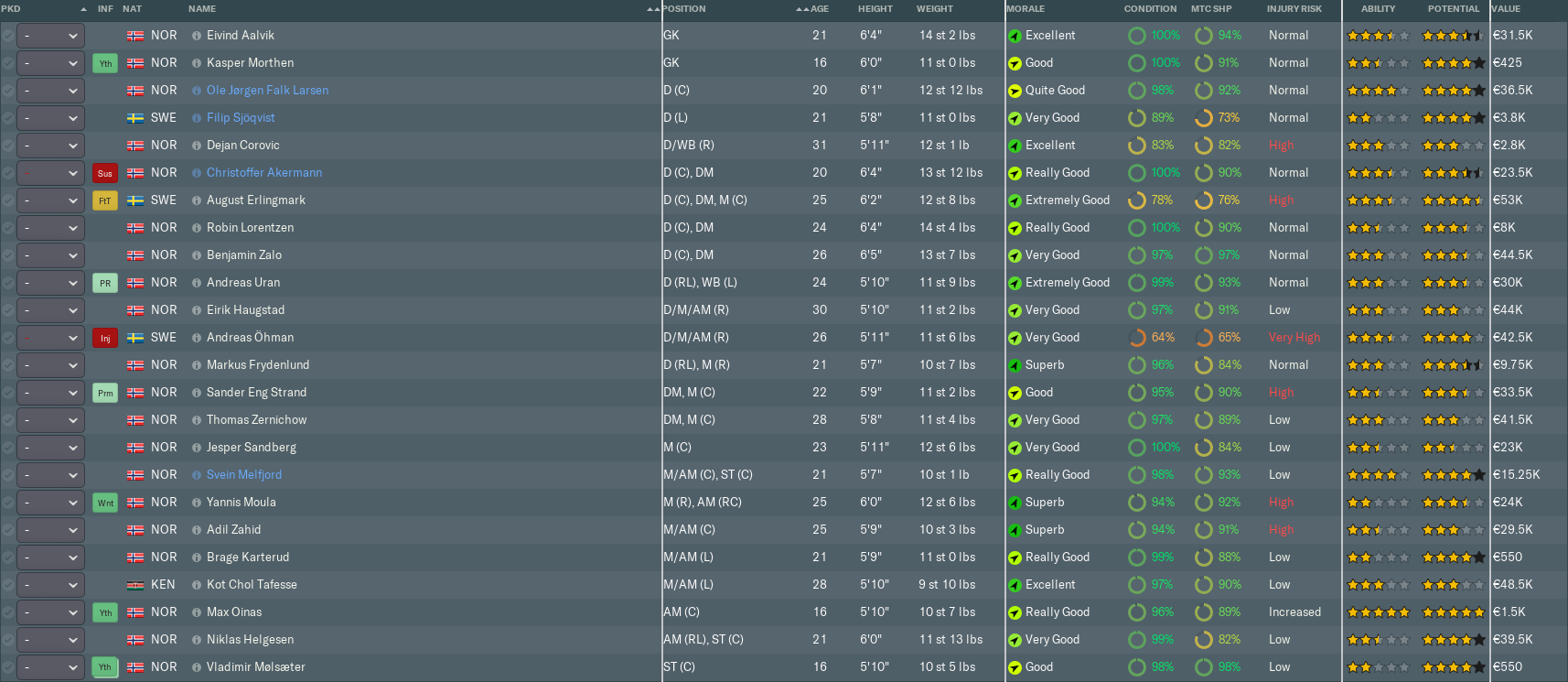Viewport: 1568px width, 682px height.
Task: Tick the selection checkbox for Kasper Morthen
Action: [x=8, y=63]
